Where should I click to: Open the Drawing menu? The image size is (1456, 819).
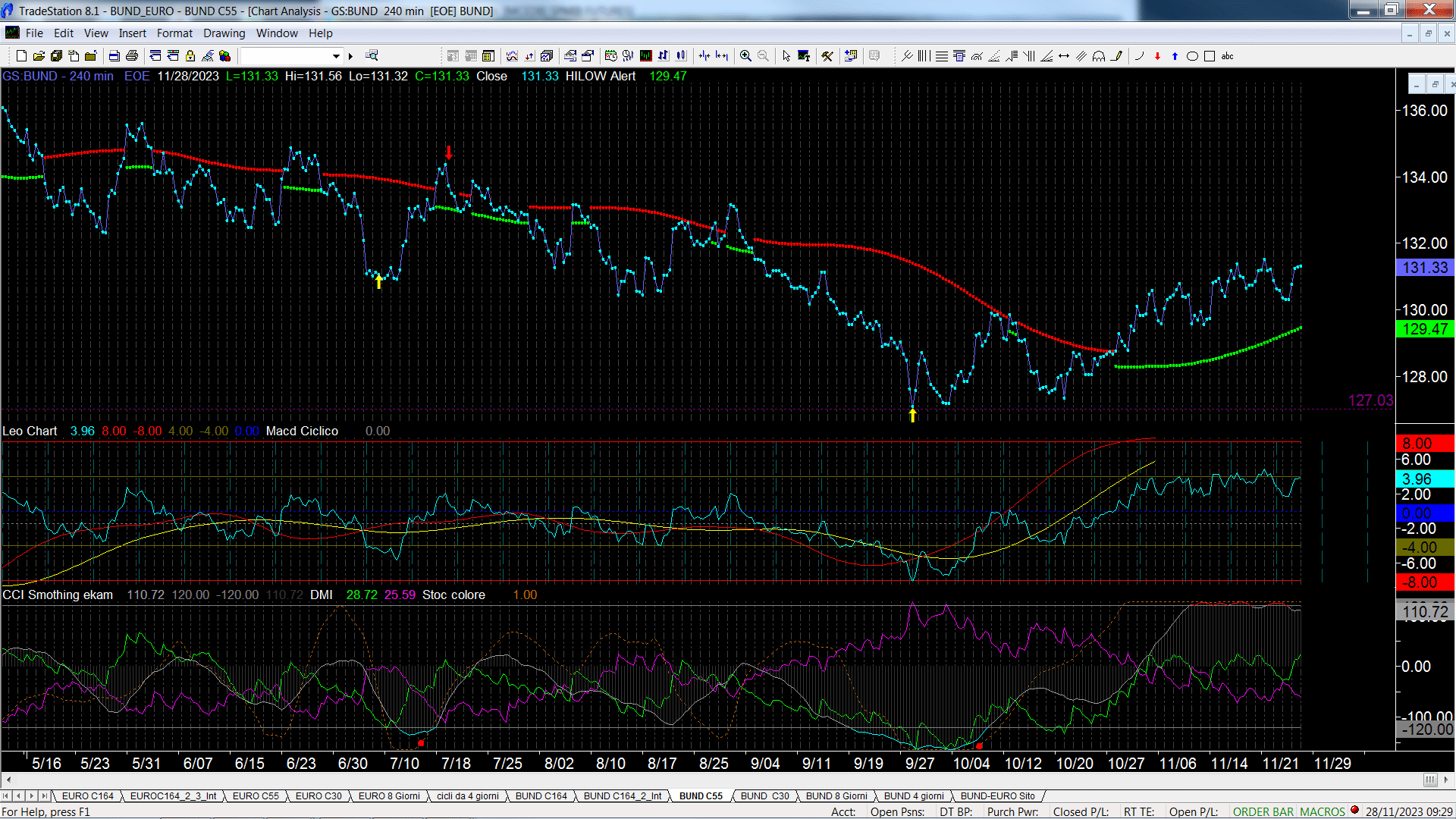pos(224,33)
